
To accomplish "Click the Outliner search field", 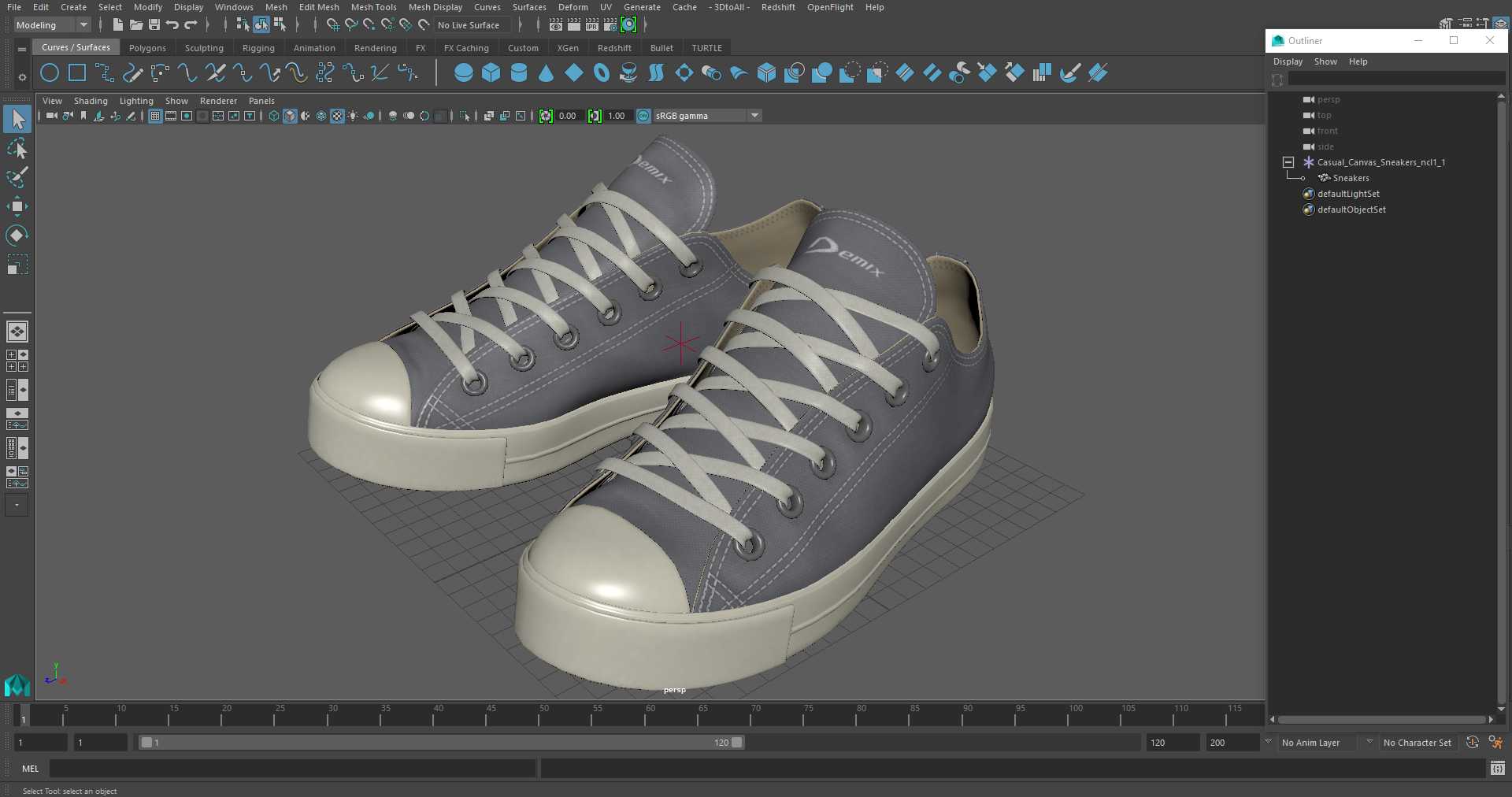I will tap(1396, 79).
